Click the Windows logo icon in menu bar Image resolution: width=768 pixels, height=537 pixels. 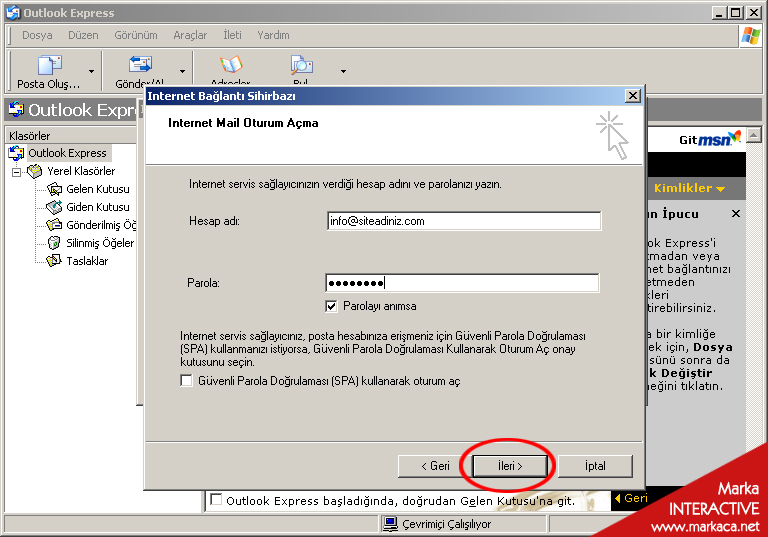[751, 36]
